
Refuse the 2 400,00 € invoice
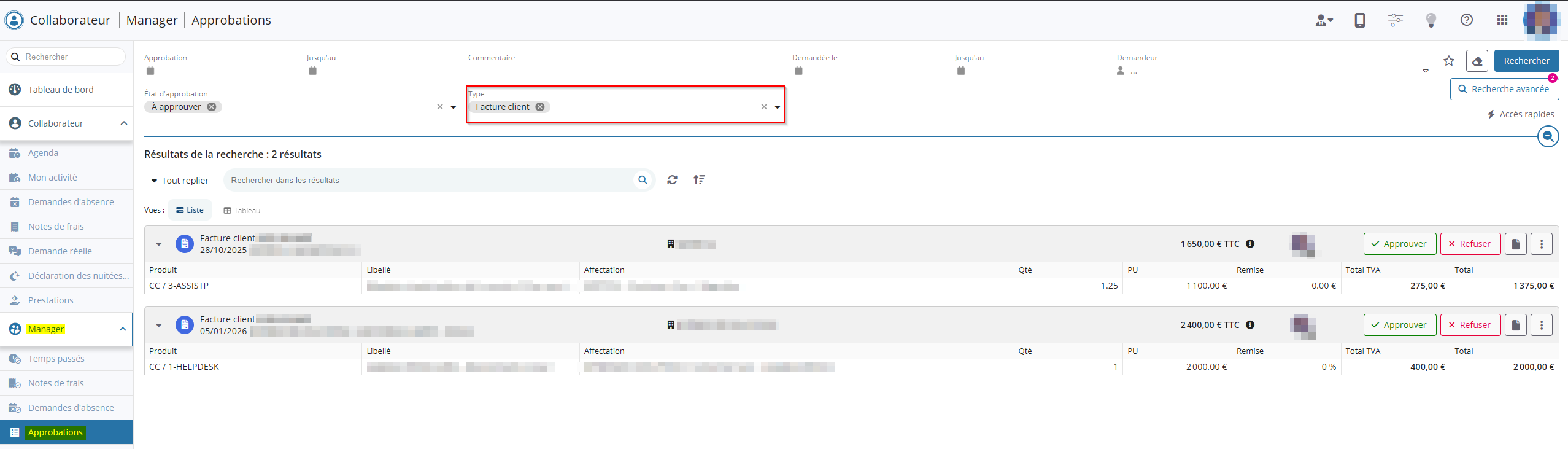1470,325
